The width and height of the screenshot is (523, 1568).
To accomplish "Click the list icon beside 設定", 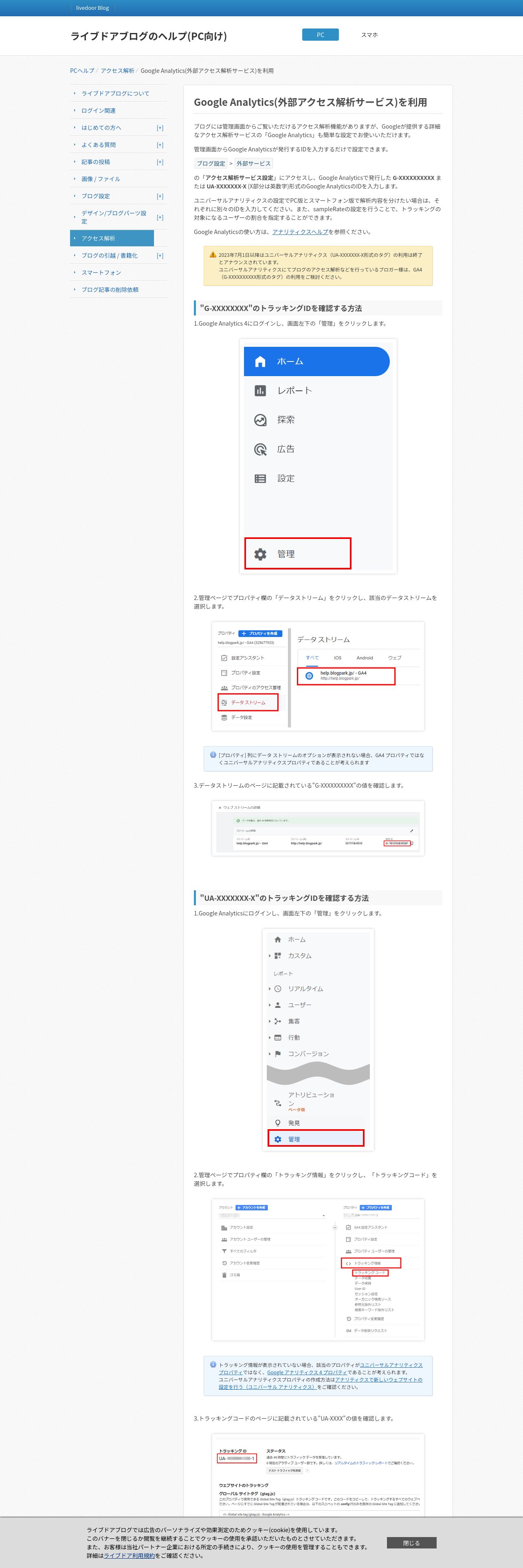I will coord(260,478).
